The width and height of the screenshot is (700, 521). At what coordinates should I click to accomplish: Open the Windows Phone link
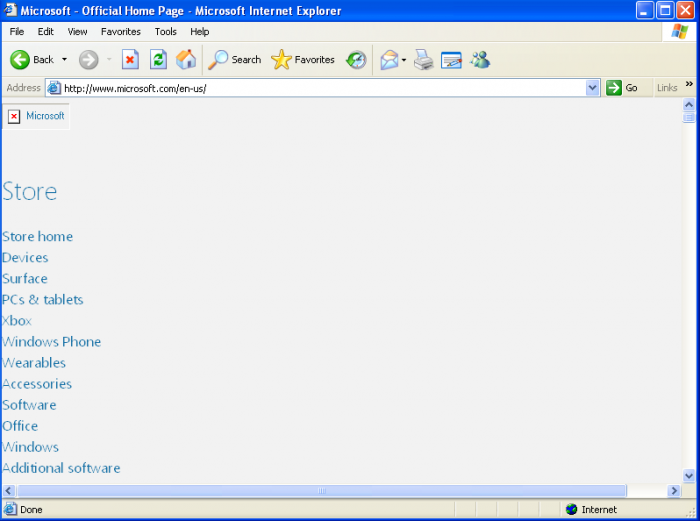pyautogui.click(x=51, y=342)
